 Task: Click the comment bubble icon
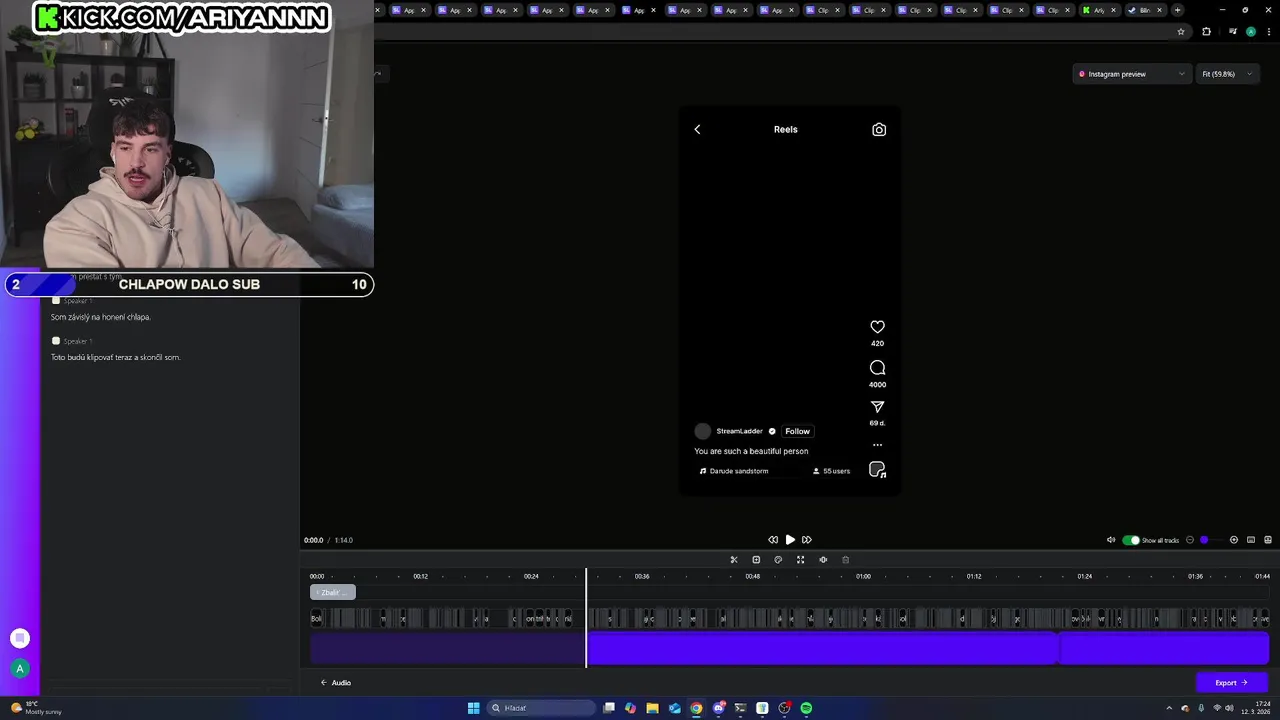coord(877,368)
